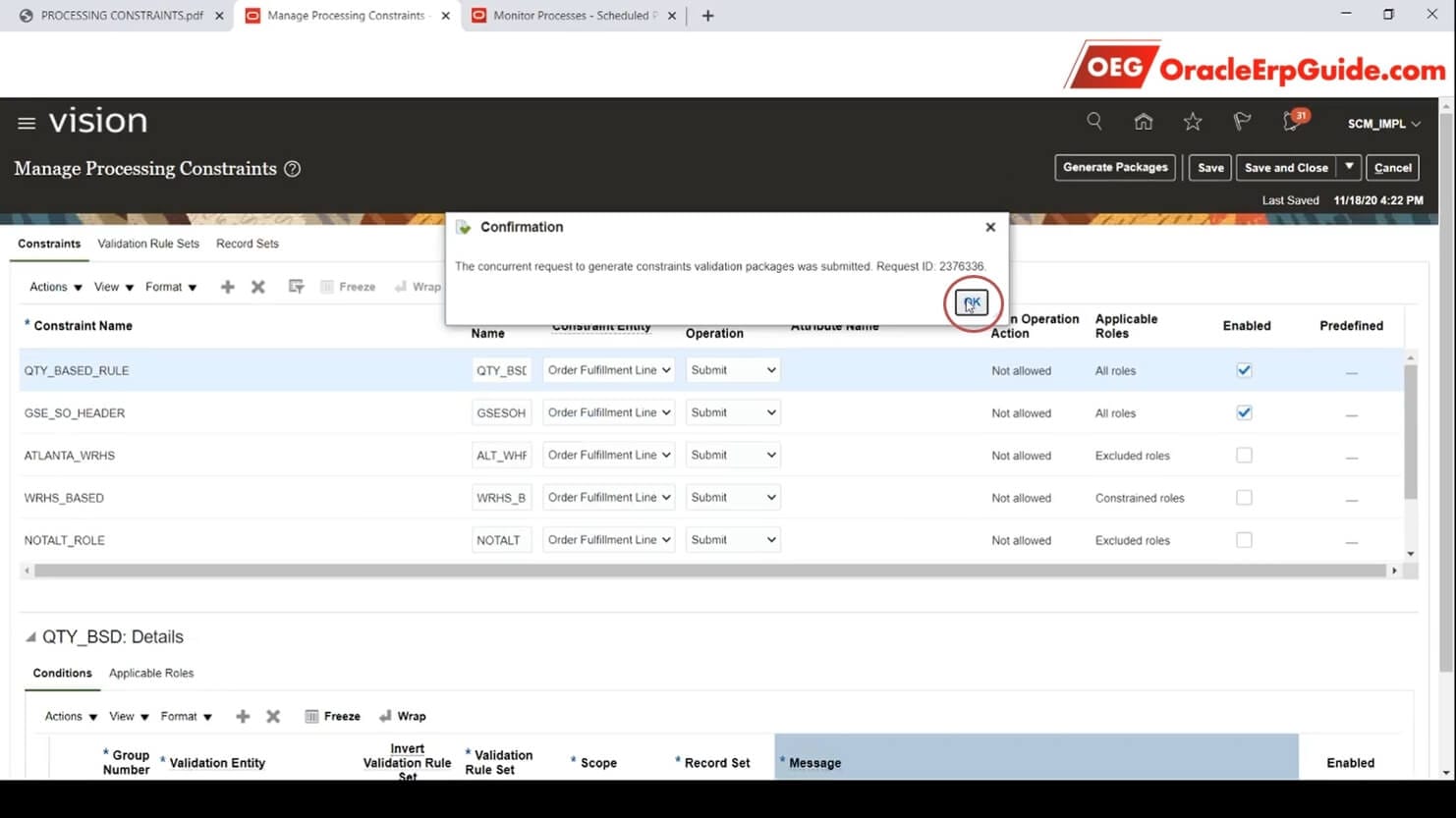Edit the short name field QTY_BSD

click(x=501, y=370)
